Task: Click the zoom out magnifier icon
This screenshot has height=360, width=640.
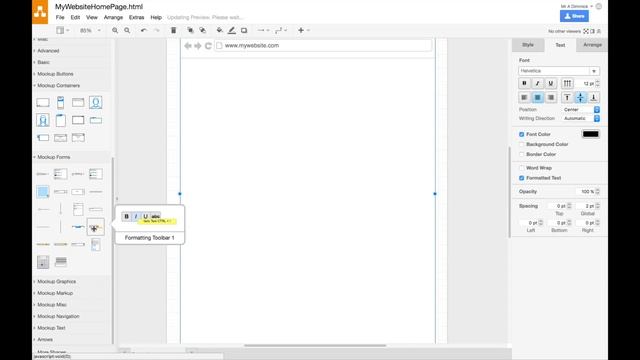Action: 127,30
